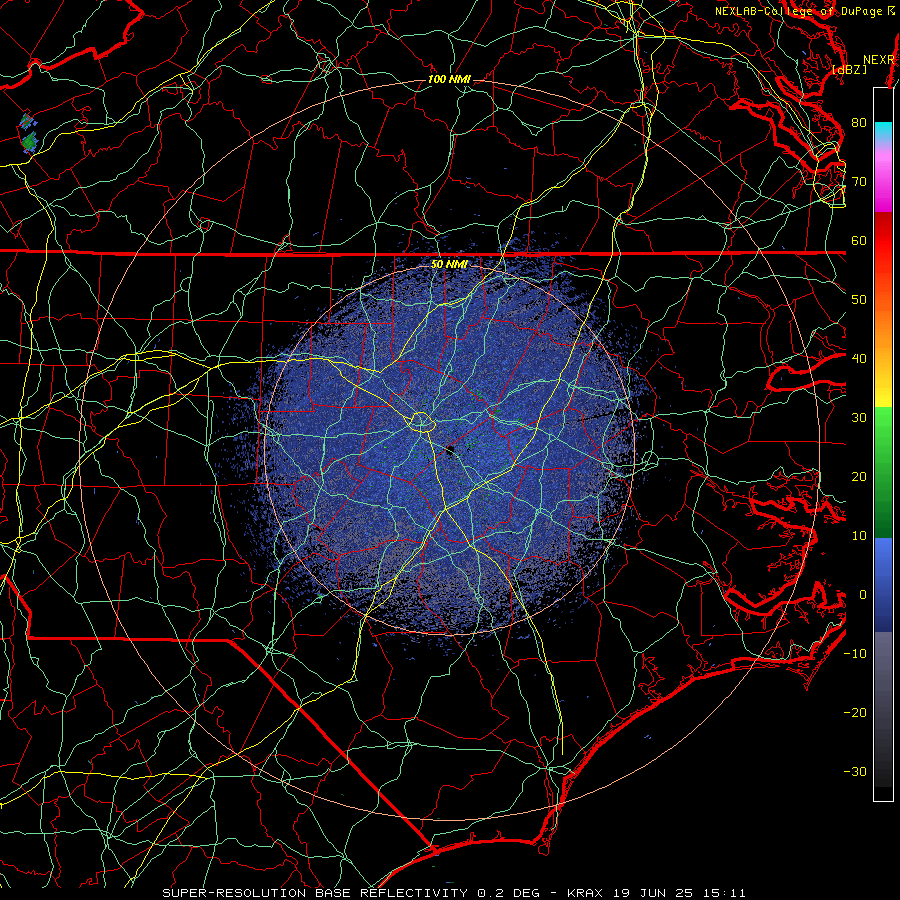
Task: Click the 60 value on dBZ scale
Action: (859, 240)
